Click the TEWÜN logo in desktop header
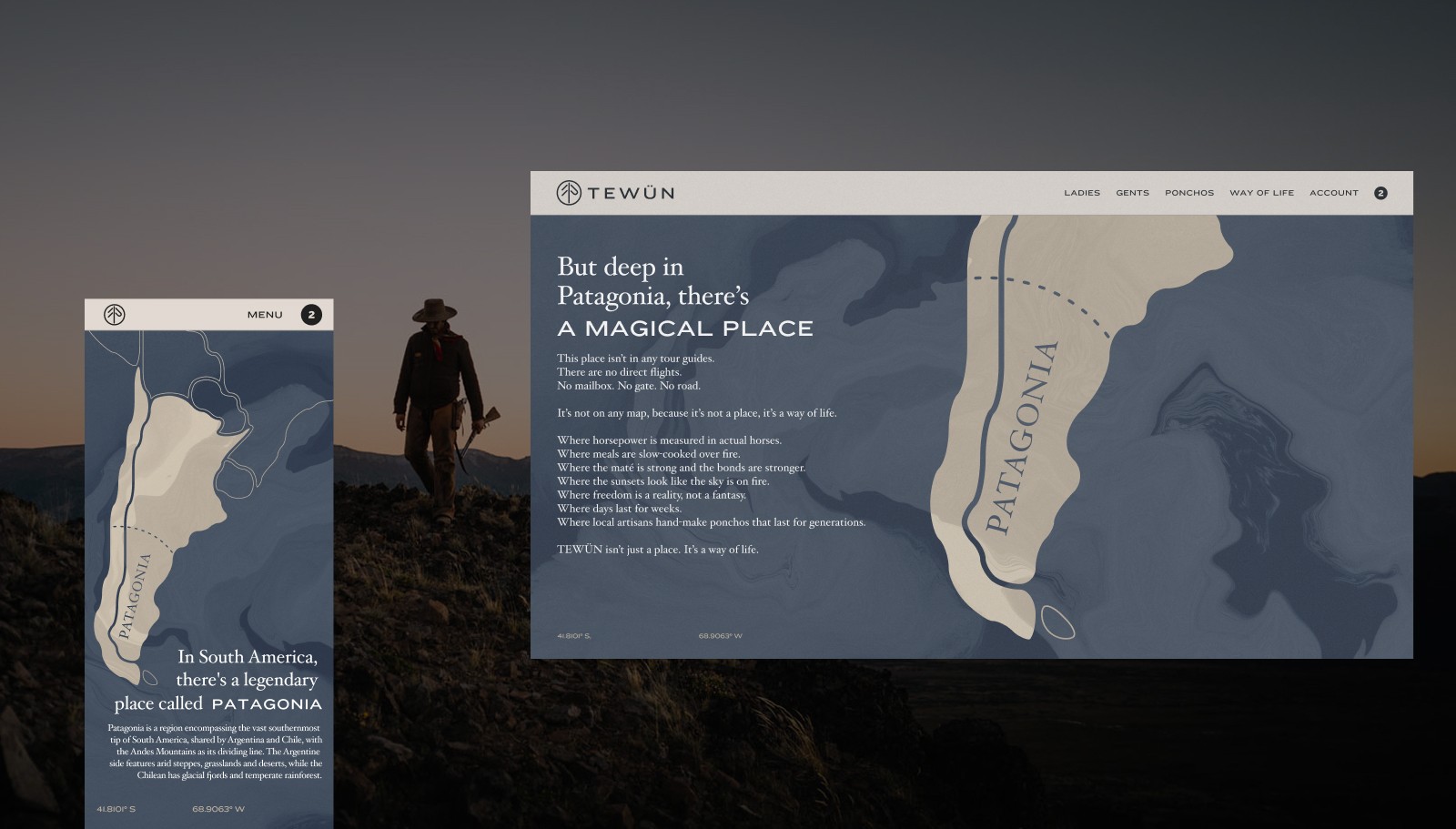 [615, 193]
